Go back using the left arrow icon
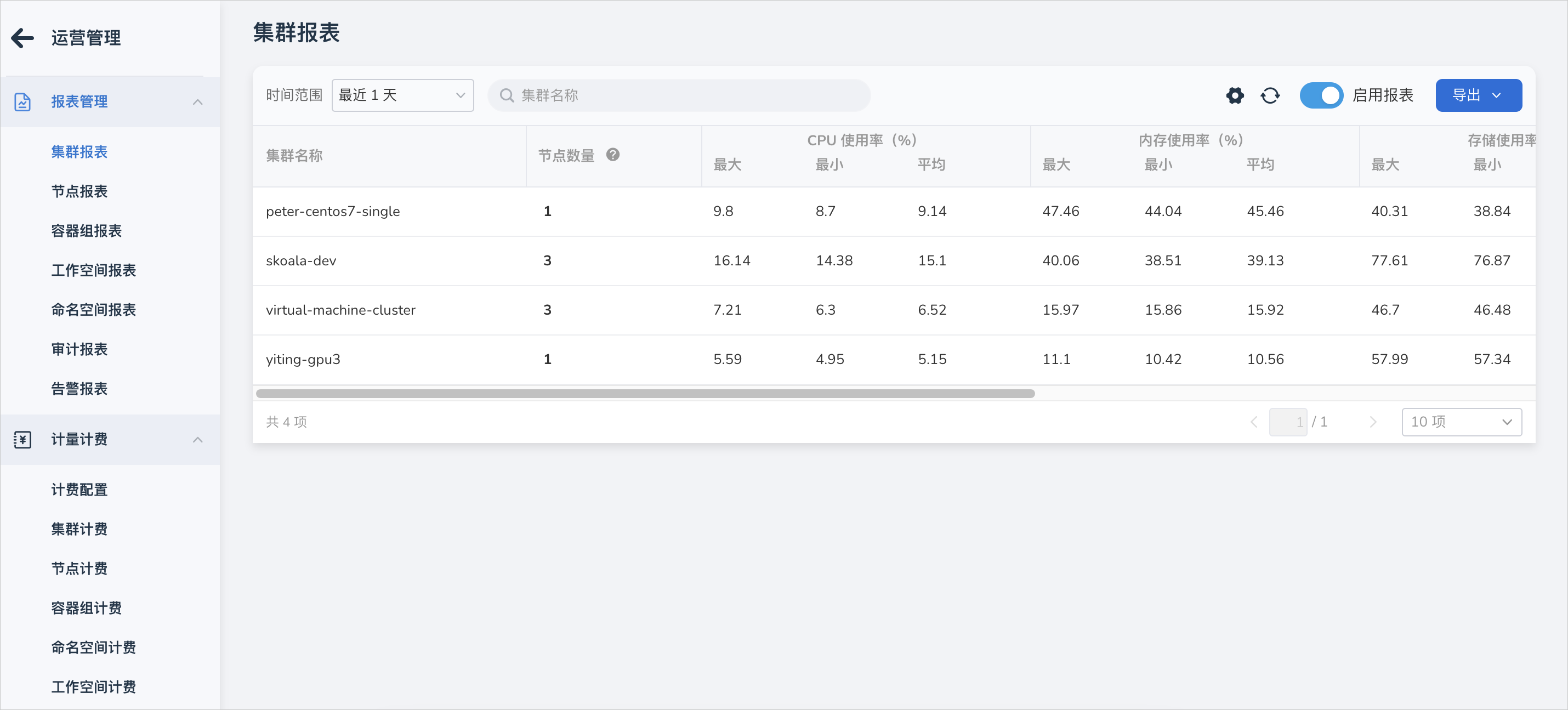This screenshot has width=1568, height=710. point(22,38)
